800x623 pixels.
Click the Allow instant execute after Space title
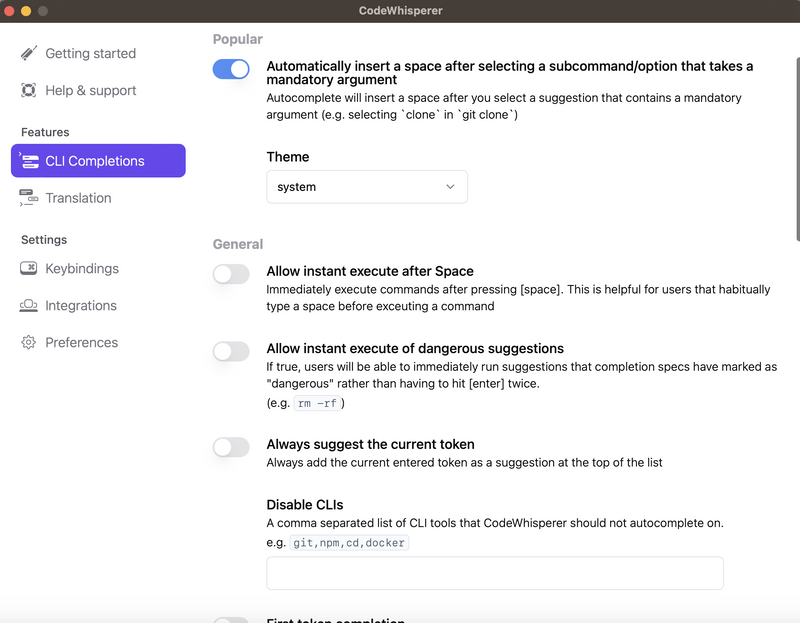[x=370, y=271]
